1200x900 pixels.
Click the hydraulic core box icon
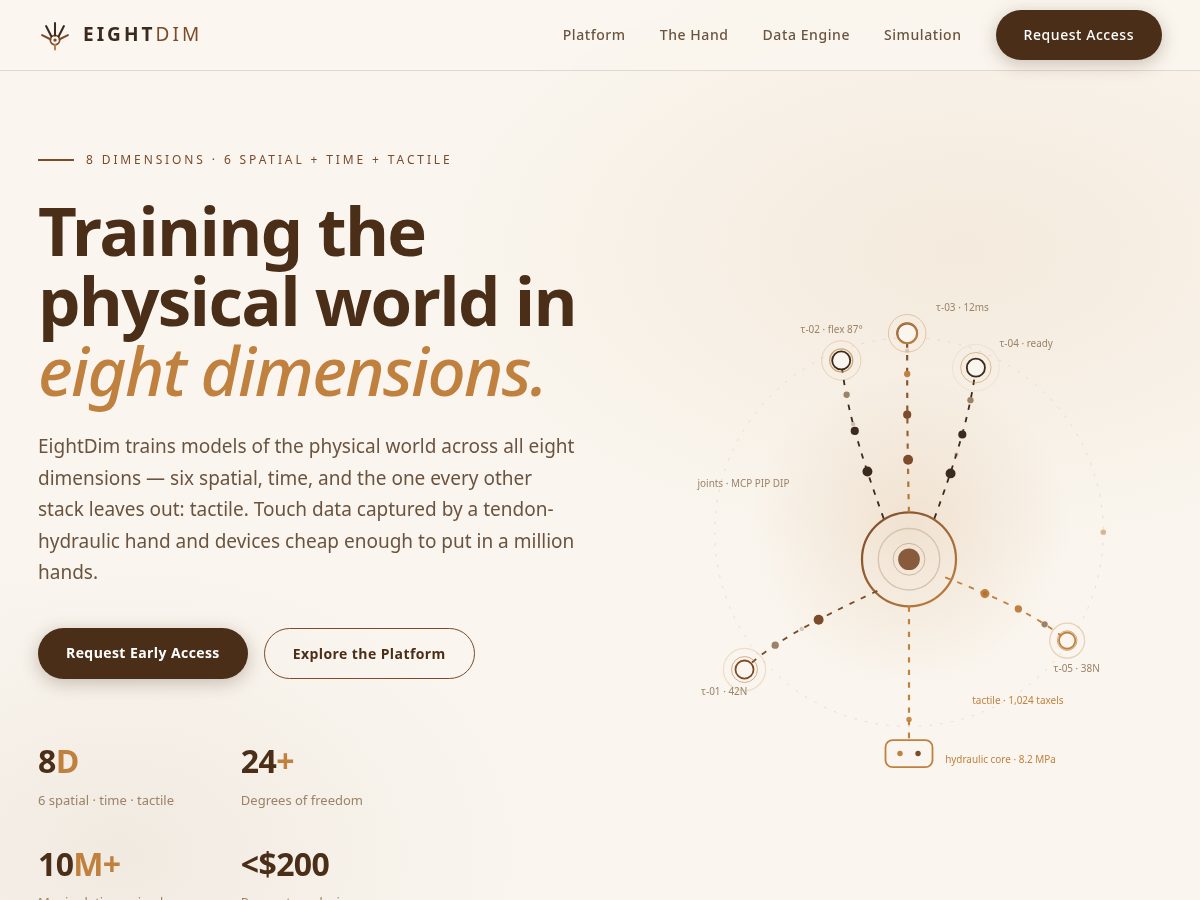tap(909, 753)
